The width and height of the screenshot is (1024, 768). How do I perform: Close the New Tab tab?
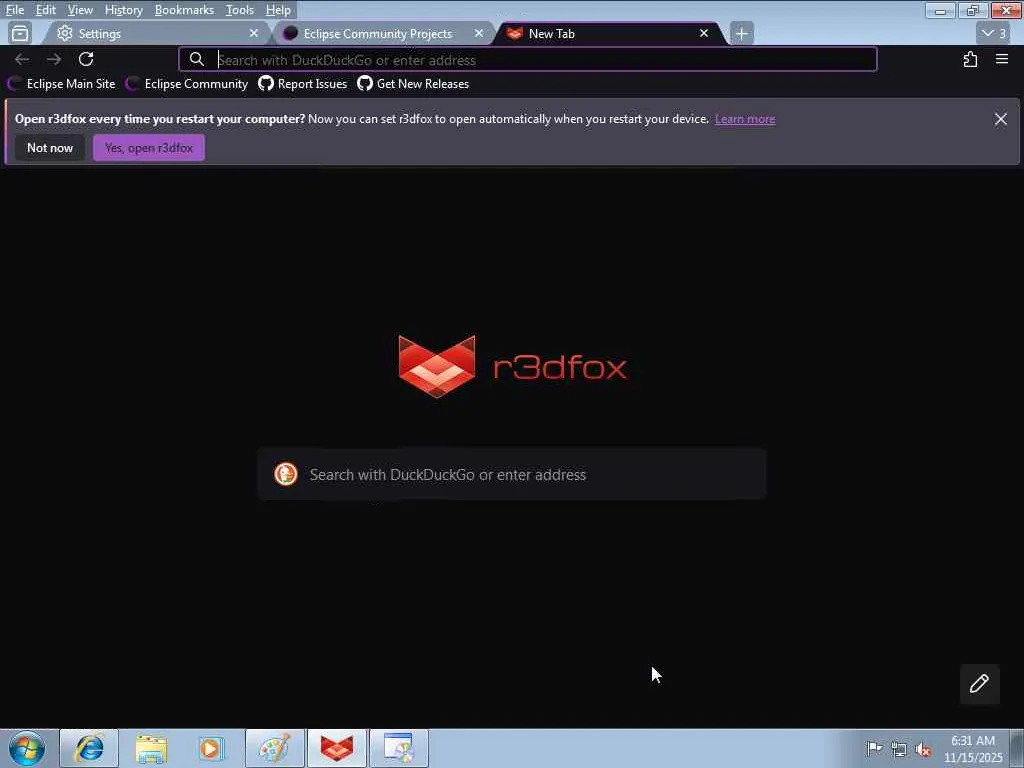click(x=704, y=33)
